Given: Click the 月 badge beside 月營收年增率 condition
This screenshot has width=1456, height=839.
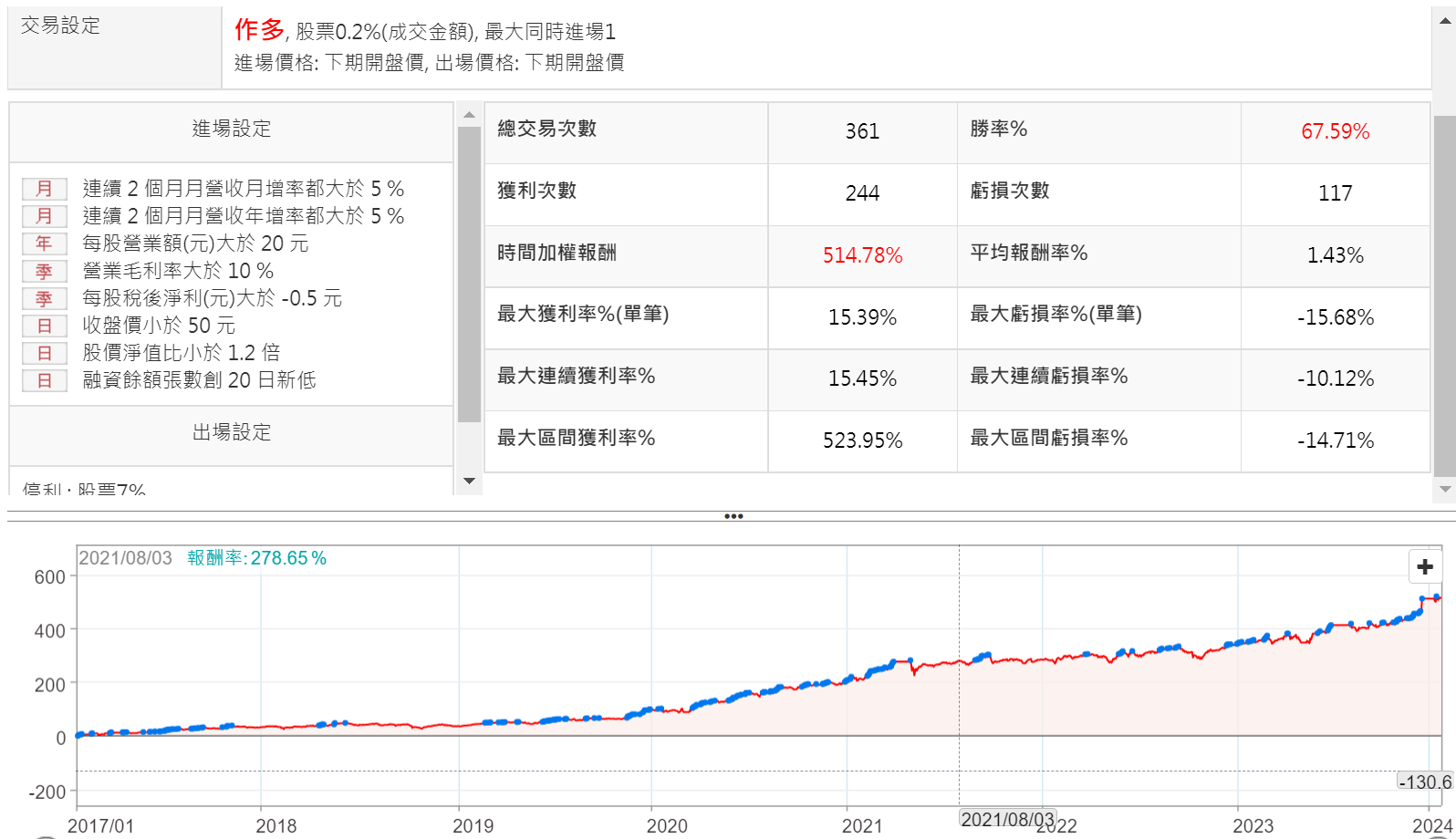Looking at the screenshot, I should [x=44, y=217].
